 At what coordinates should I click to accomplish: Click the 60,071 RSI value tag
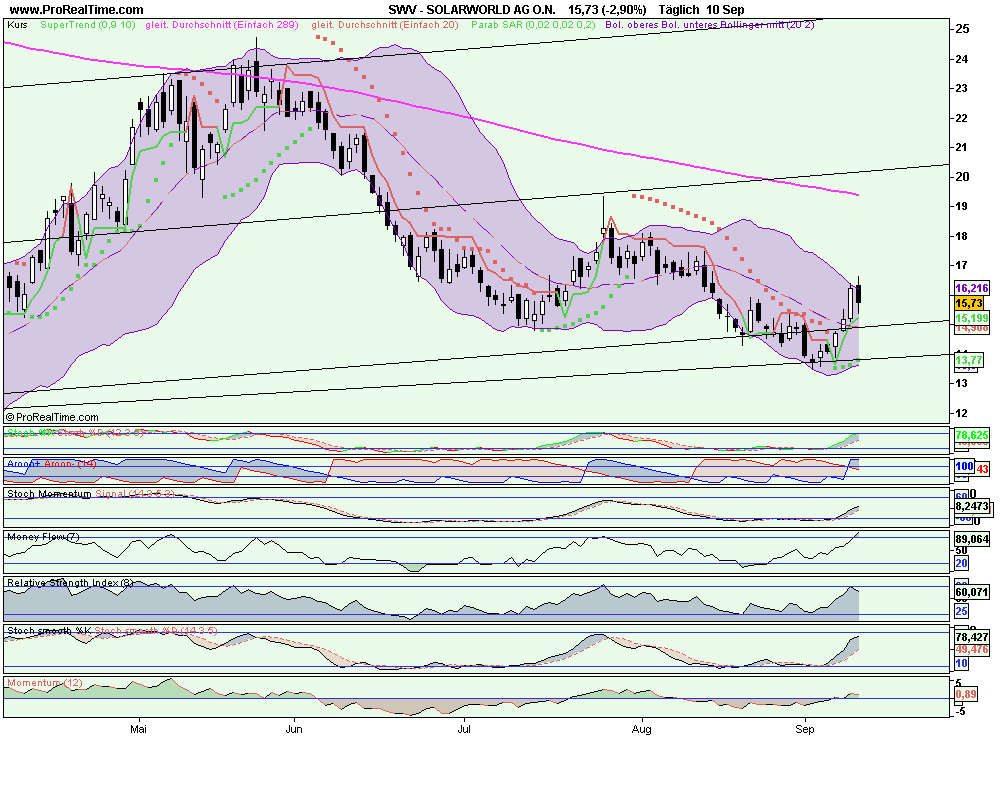972,592
